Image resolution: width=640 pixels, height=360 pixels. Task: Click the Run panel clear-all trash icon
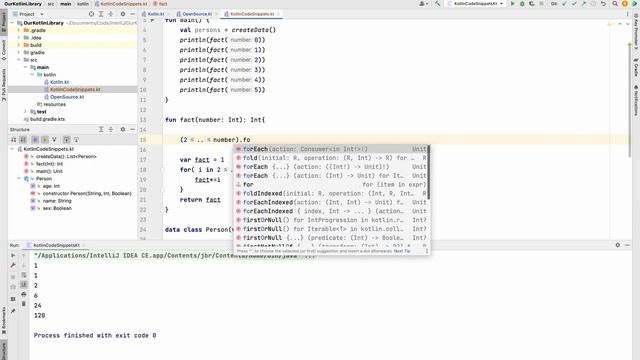click(x=24, y=304)
